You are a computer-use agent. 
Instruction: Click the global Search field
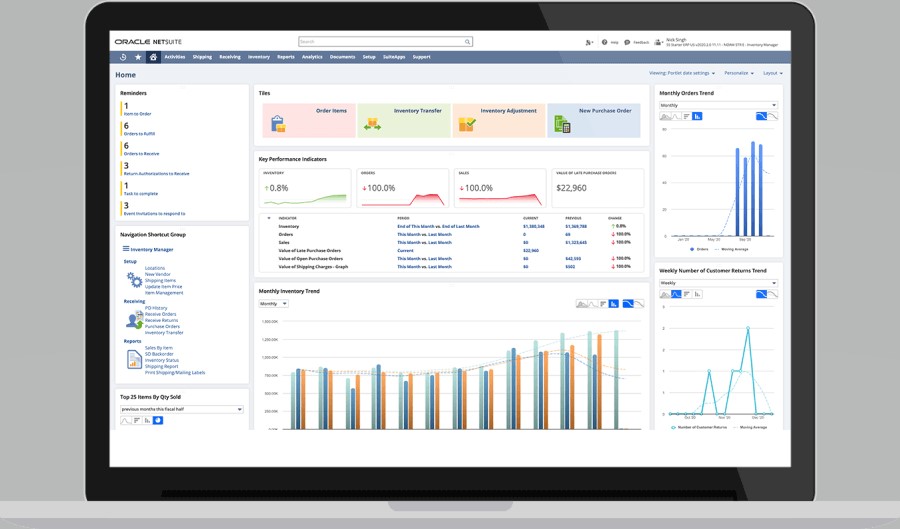(x=385, y=42)
